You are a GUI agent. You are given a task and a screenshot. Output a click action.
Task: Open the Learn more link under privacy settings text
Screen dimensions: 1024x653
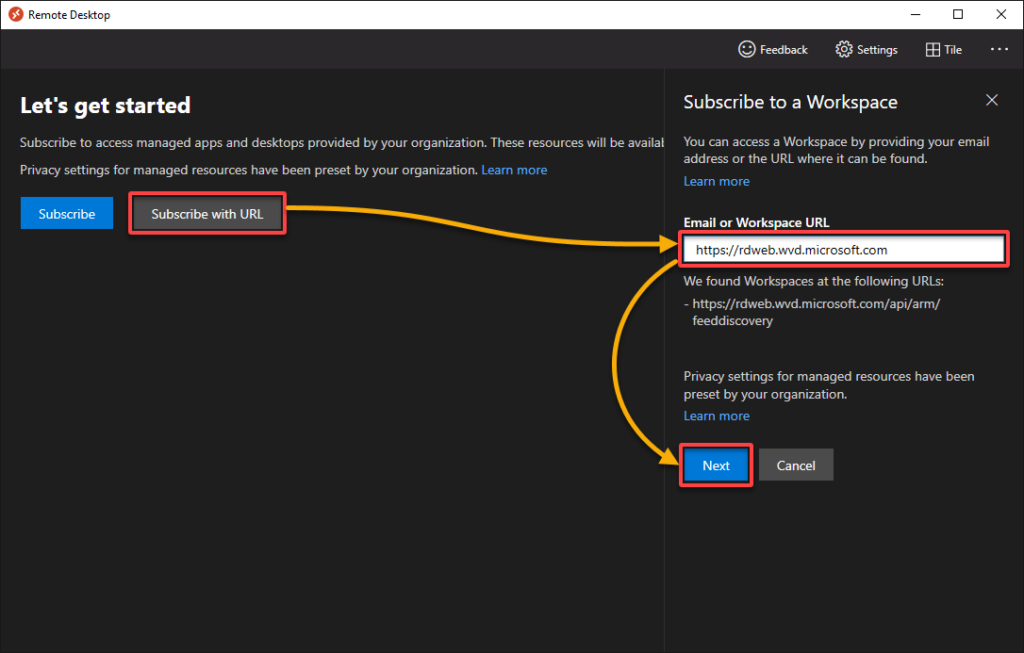[x=514, y=169]
